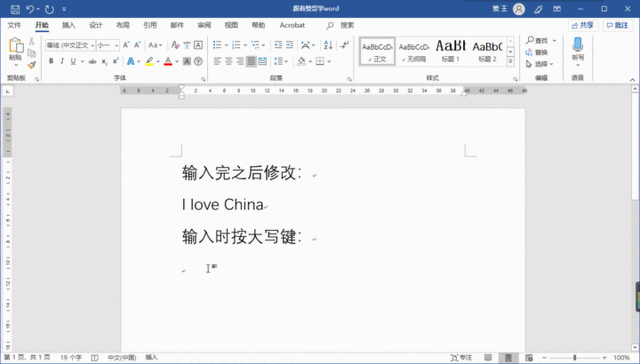Adjust the zoom slider handle
Screen dimensions: 640x364
575,358
